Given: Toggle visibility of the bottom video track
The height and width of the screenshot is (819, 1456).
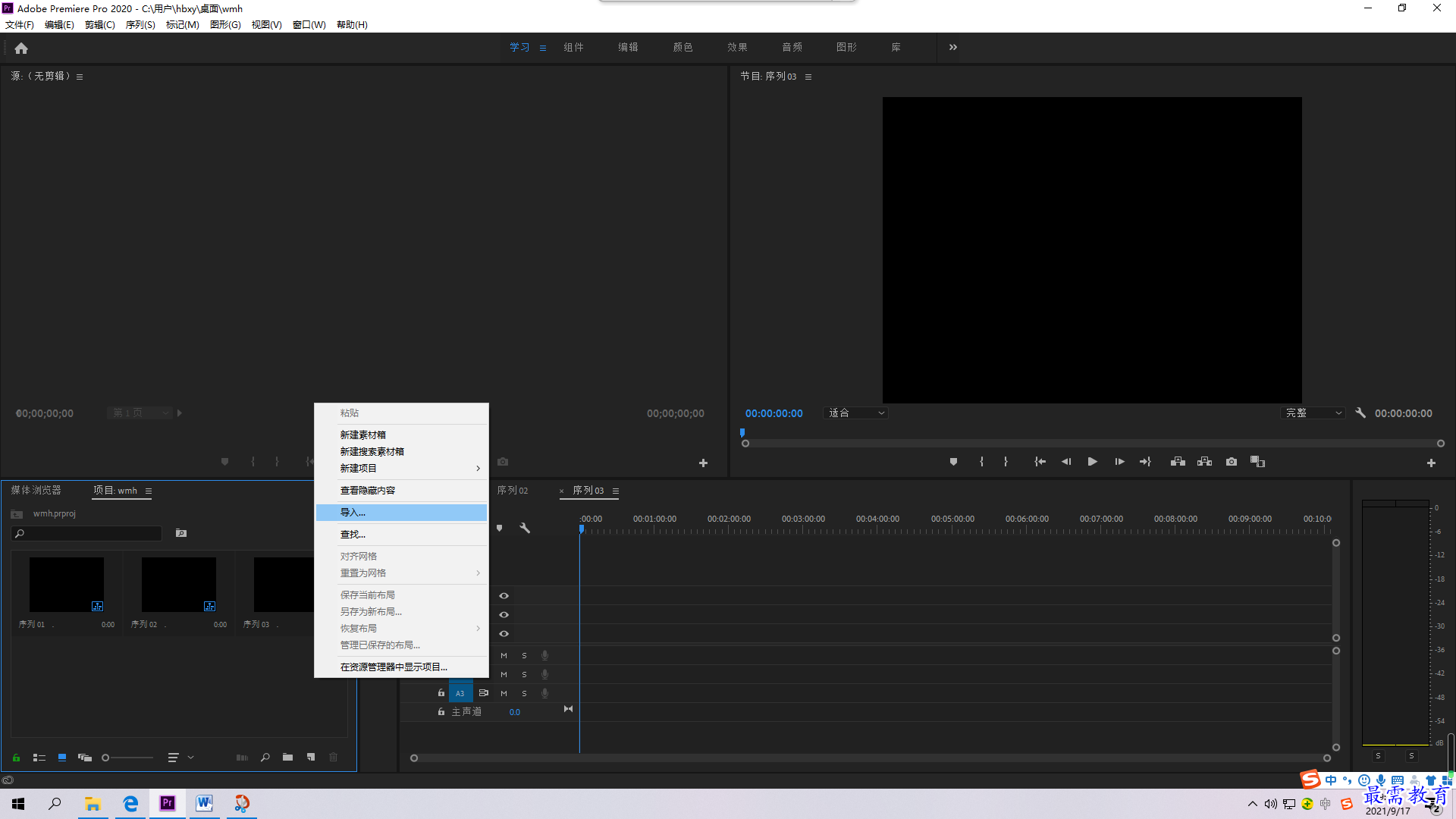Looking at the screenshot, I should tap(504, 634).
